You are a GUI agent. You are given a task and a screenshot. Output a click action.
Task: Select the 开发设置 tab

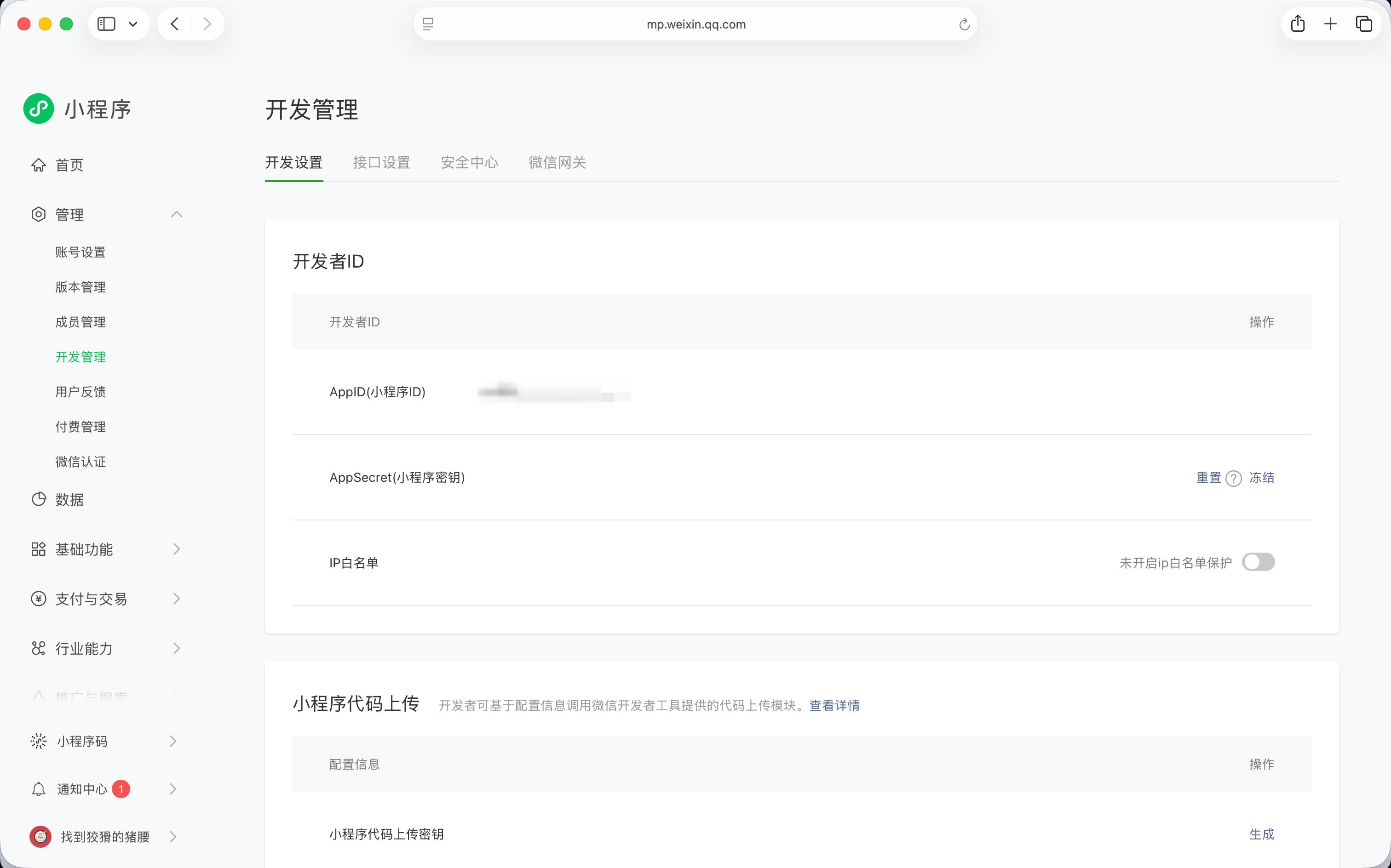click(x=294, y=162)
